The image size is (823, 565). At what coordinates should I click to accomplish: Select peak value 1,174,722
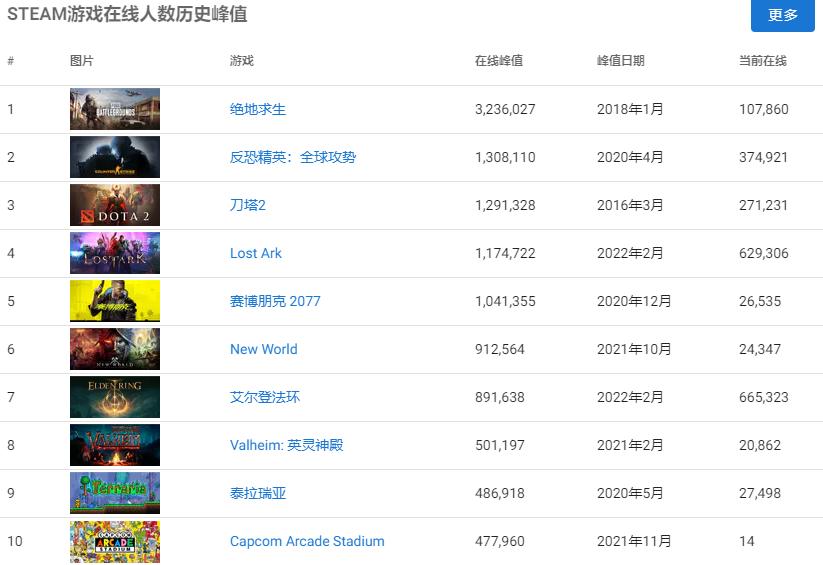pyautogui.click(x=505, y=253)
